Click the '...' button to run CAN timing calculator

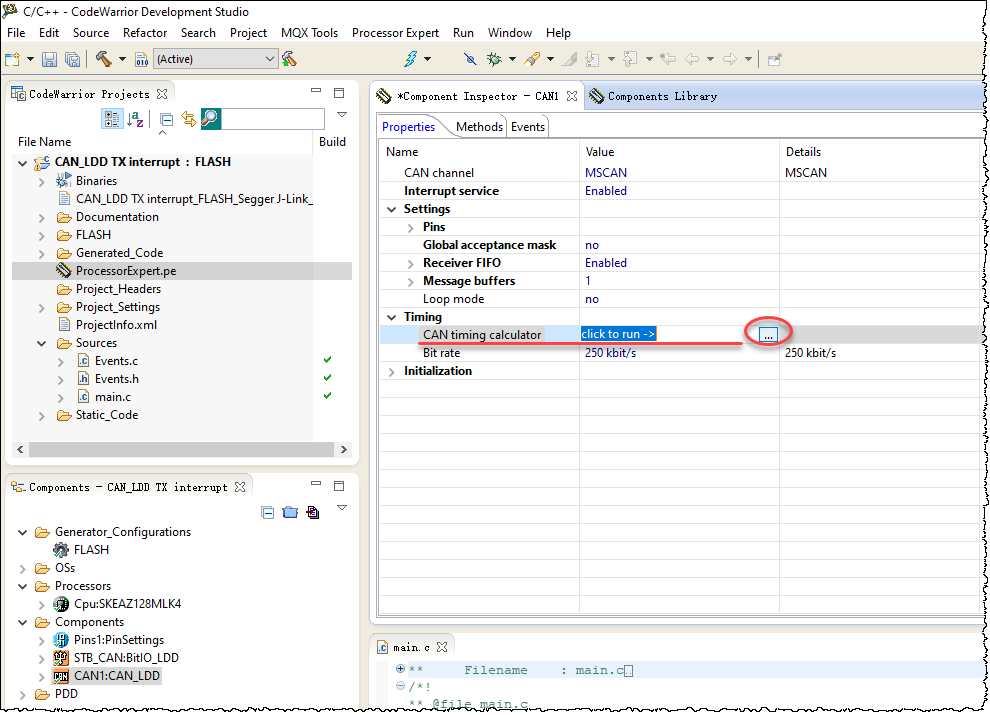click(x=768, y=335)
